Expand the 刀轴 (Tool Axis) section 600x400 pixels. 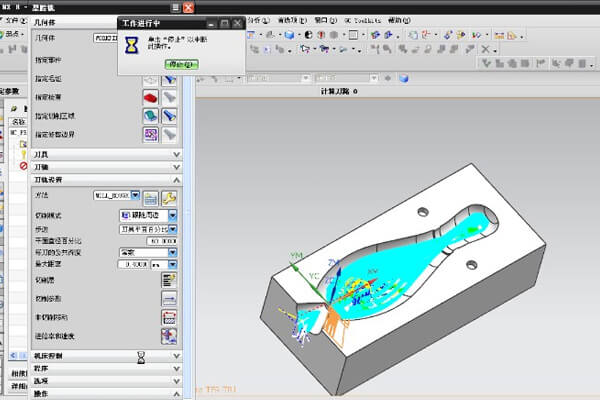176,167
